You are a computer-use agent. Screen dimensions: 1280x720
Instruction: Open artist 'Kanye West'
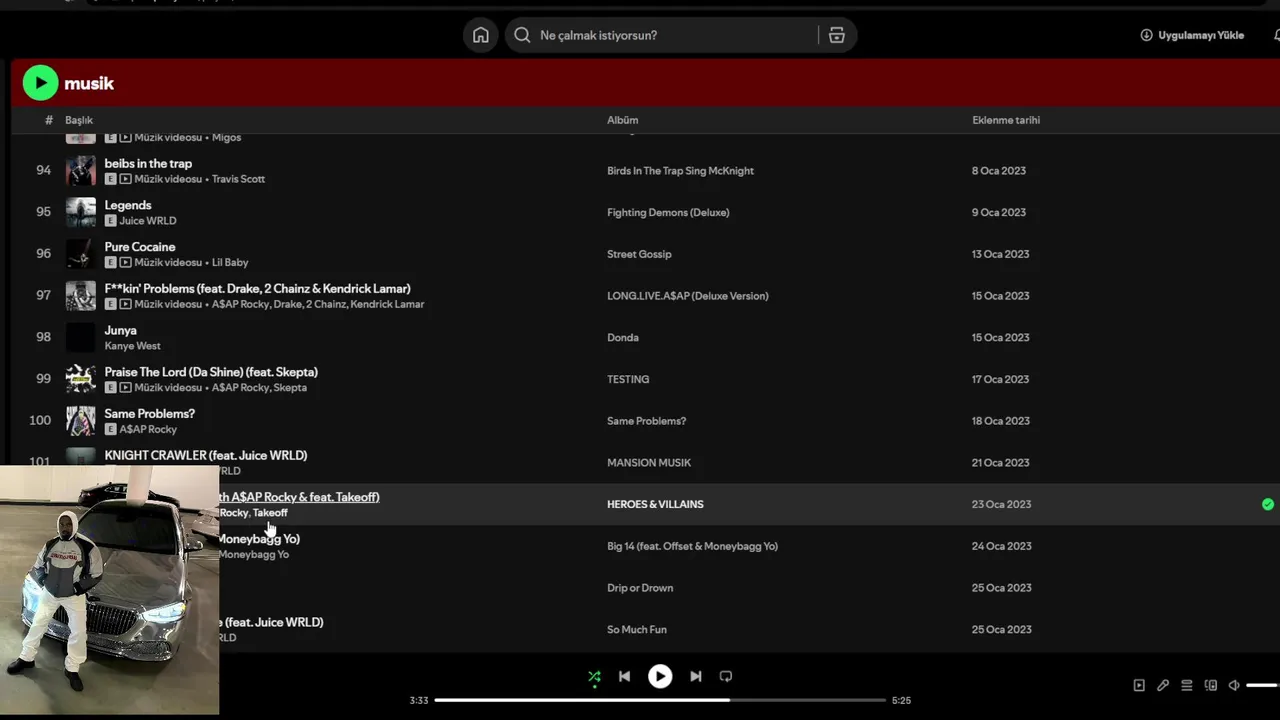132,346
